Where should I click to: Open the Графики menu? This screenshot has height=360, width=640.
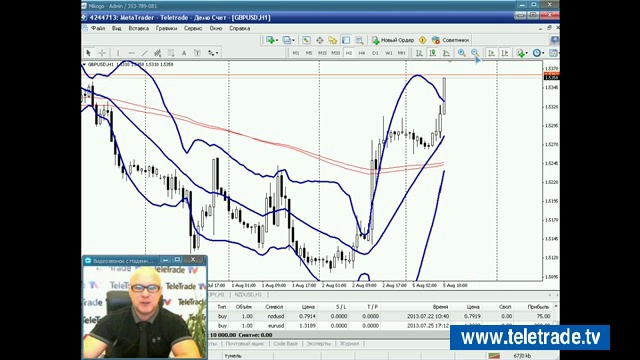[166, 28]
